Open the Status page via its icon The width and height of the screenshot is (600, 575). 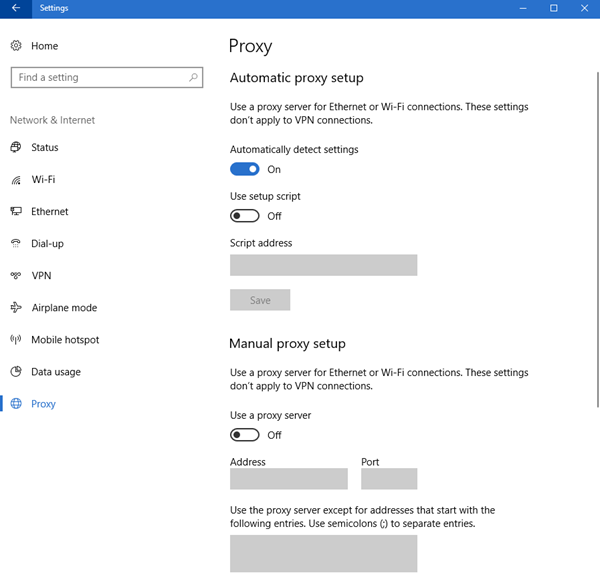tap(16, 148)
